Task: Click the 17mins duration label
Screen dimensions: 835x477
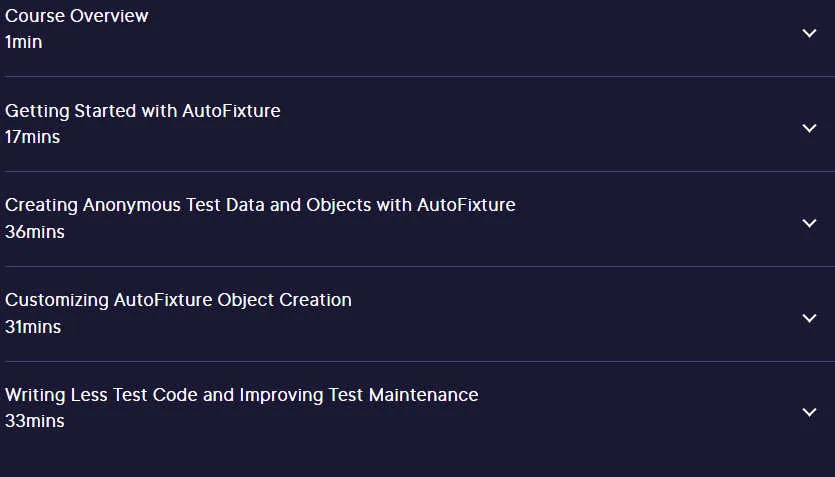Action: 32,137
